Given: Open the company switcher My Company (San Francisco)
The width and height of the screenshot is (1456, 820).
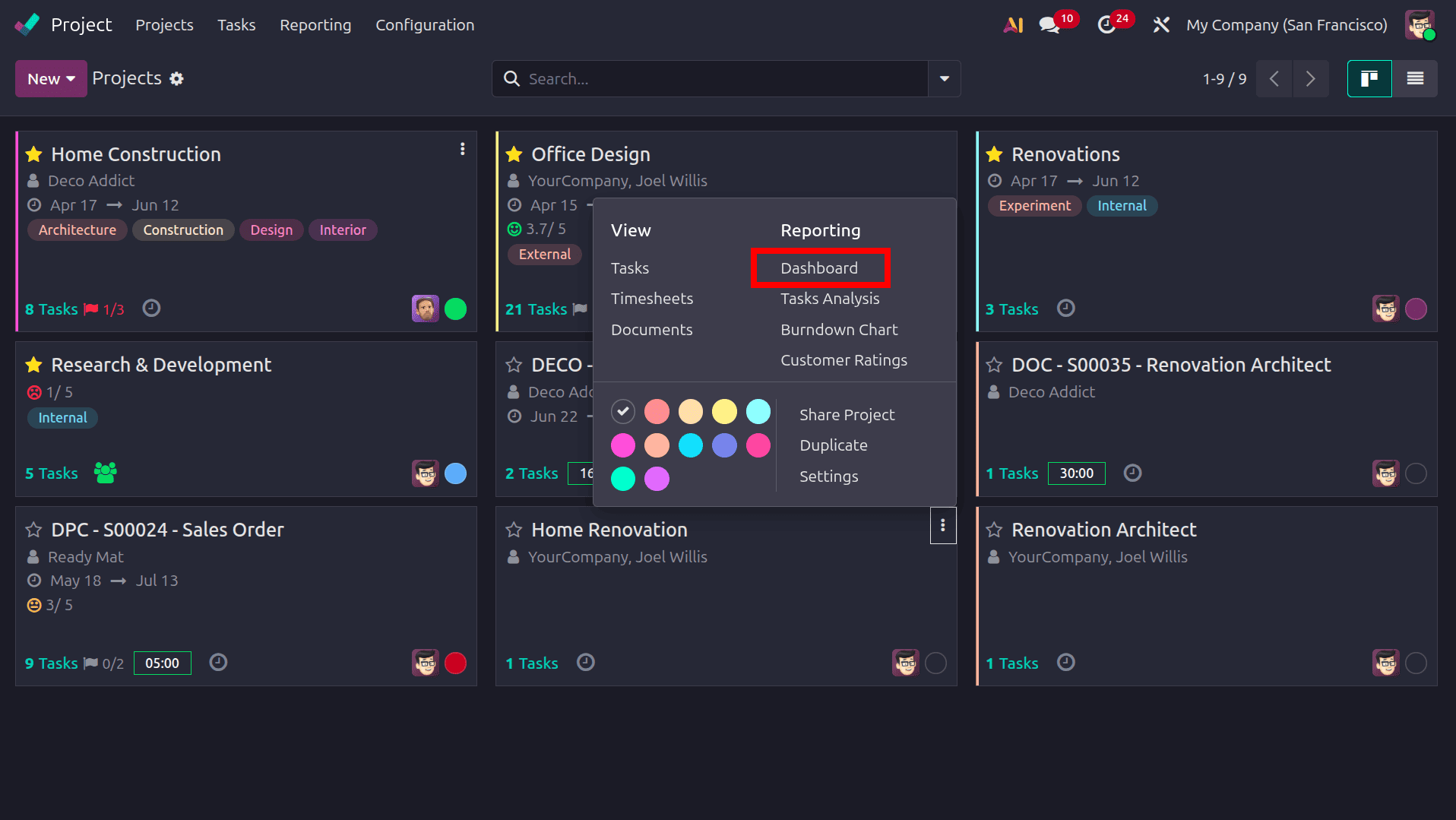Looking at the screenshot, I should pos(1287,25).
